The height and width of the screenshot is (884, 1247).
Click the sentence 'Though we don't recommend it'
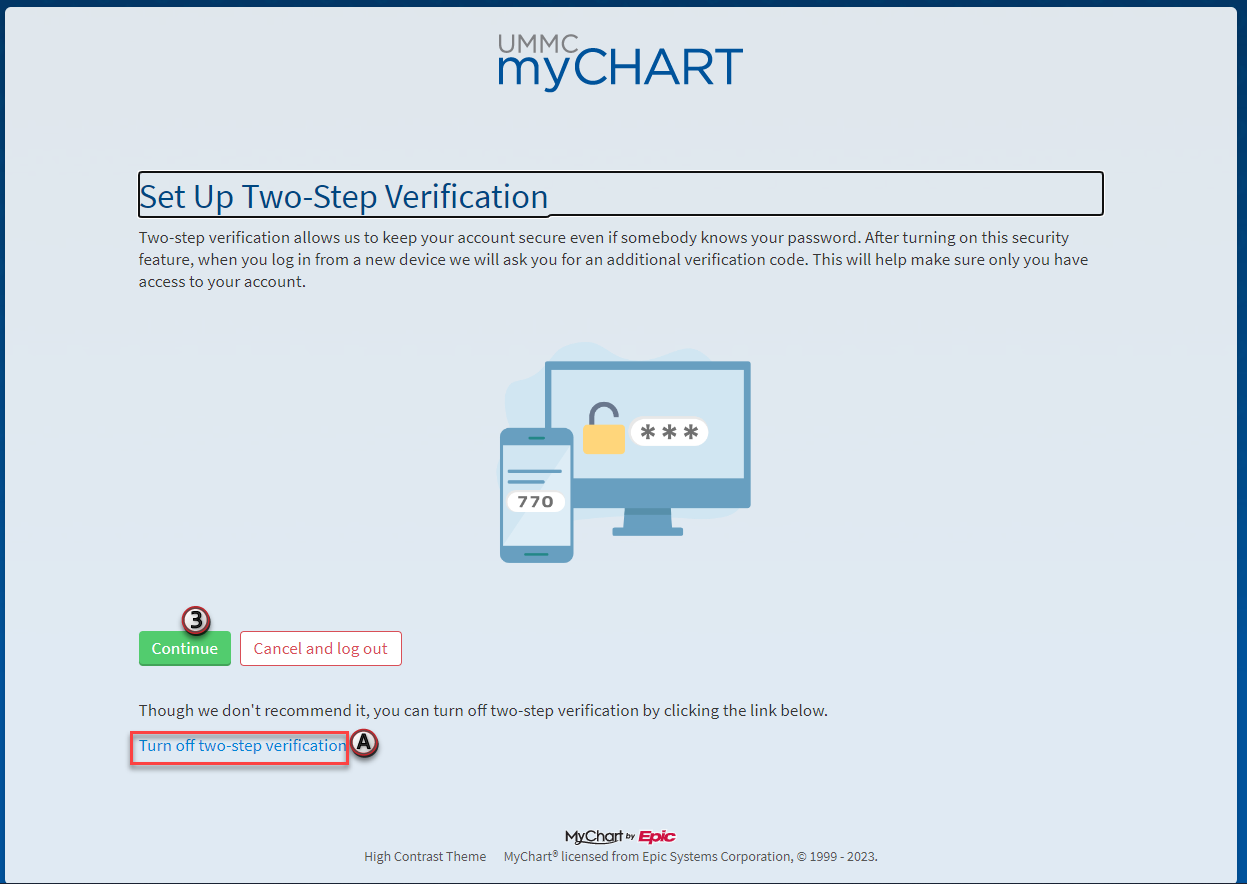click(x=483, y=711)
